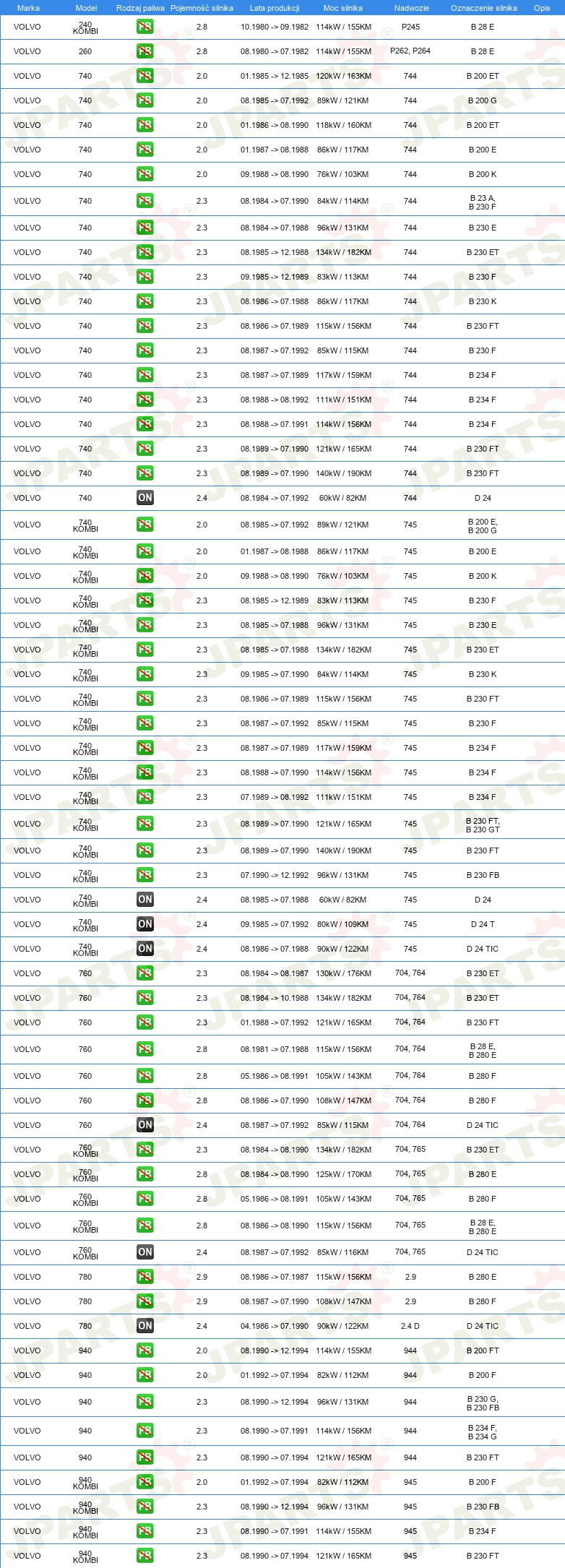Image resolution: width=565 pixels, height=1568 pixels.
Task: Select the 08.1980 -> 07.1982 production years cell
Action: [x=275, y=51]
